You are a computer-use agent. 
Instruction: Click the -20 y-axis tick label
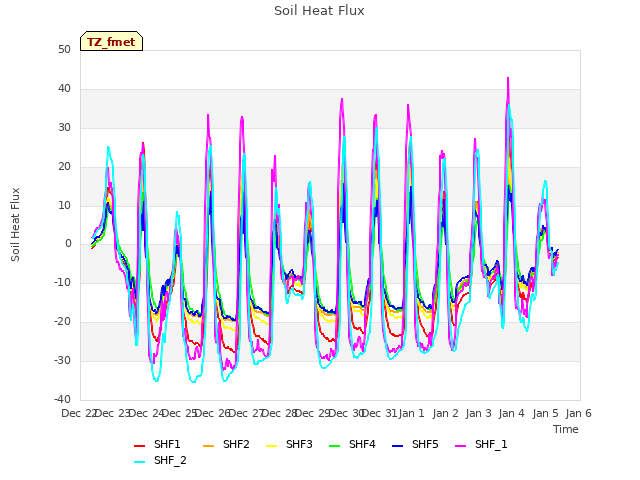63,322
